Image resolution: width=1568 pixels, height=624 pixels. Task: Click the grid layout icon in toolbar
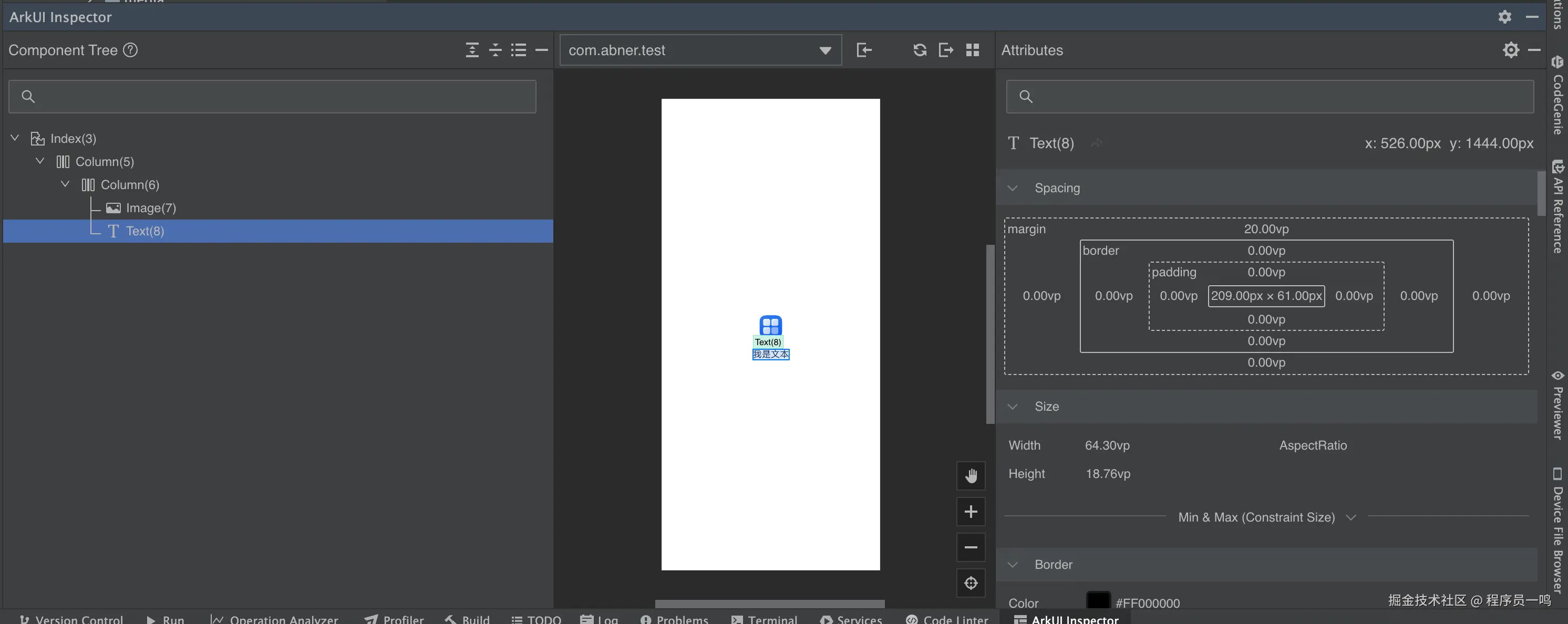pos(973,50)
